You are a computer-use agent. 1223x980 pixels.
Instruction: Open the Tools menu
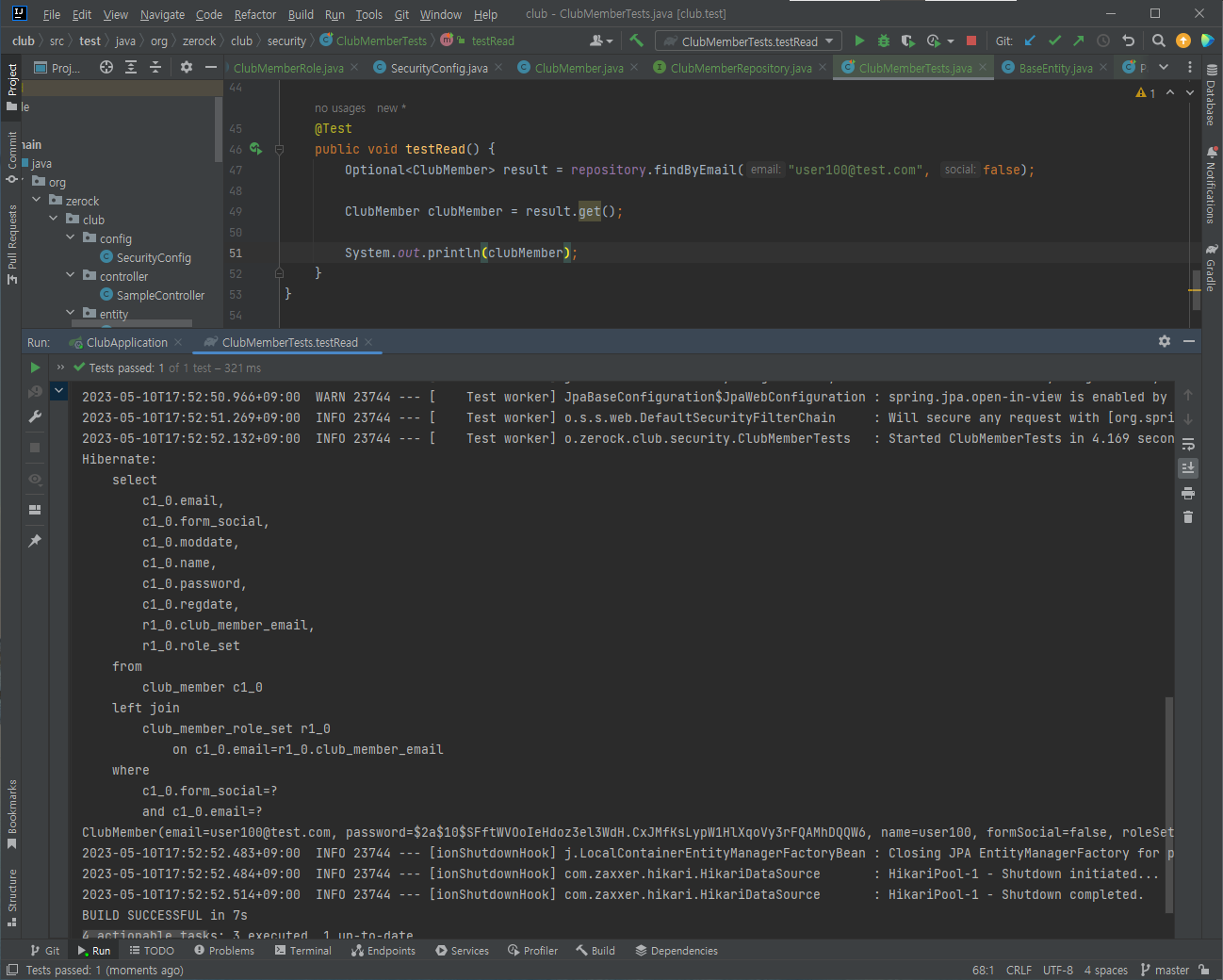(x=369, y=14)
